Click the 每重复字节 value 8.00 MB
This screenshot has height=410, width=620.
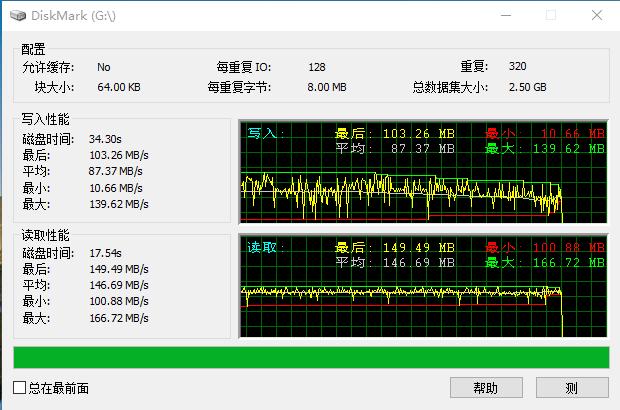pyautogui.click(x=327, y=87)
